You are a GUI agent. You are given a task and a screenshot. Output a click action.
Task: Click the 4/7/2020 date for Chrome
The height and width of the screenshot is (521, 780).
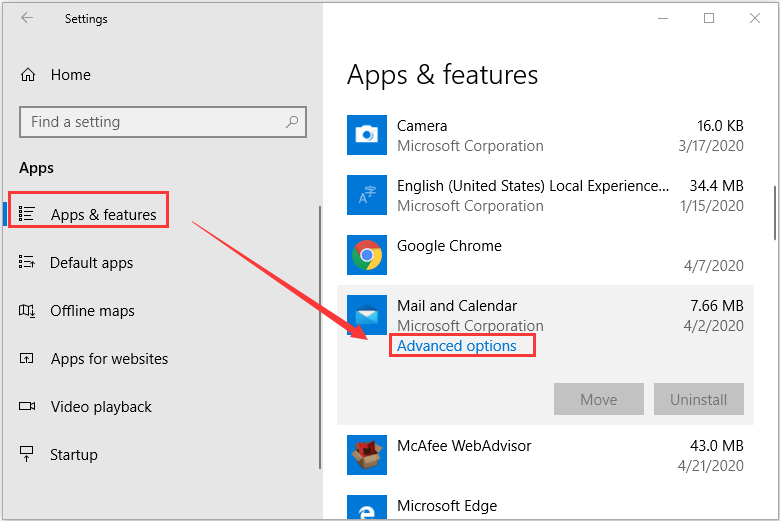pyautogui.click(x=713, y=266)
